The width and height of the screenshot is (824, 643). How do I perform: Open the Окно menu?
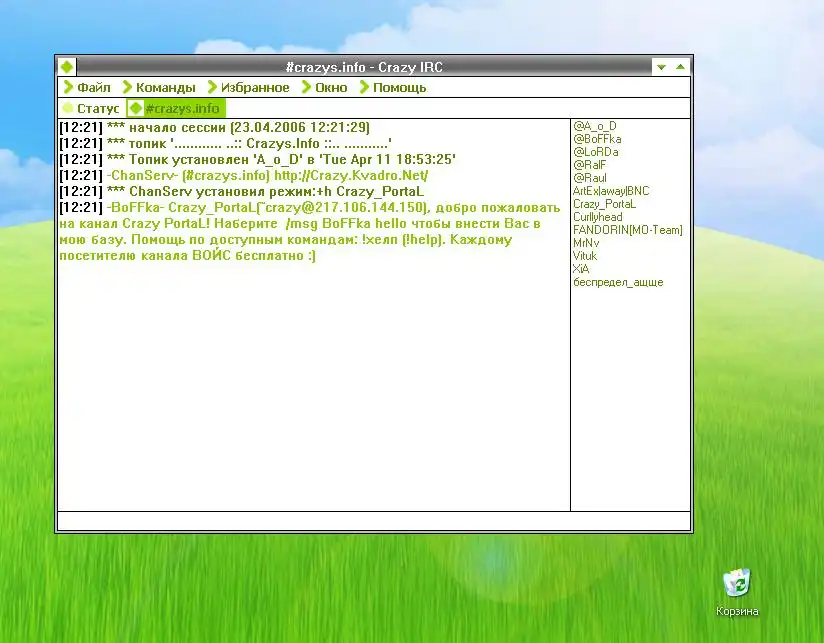coord(331,87)
